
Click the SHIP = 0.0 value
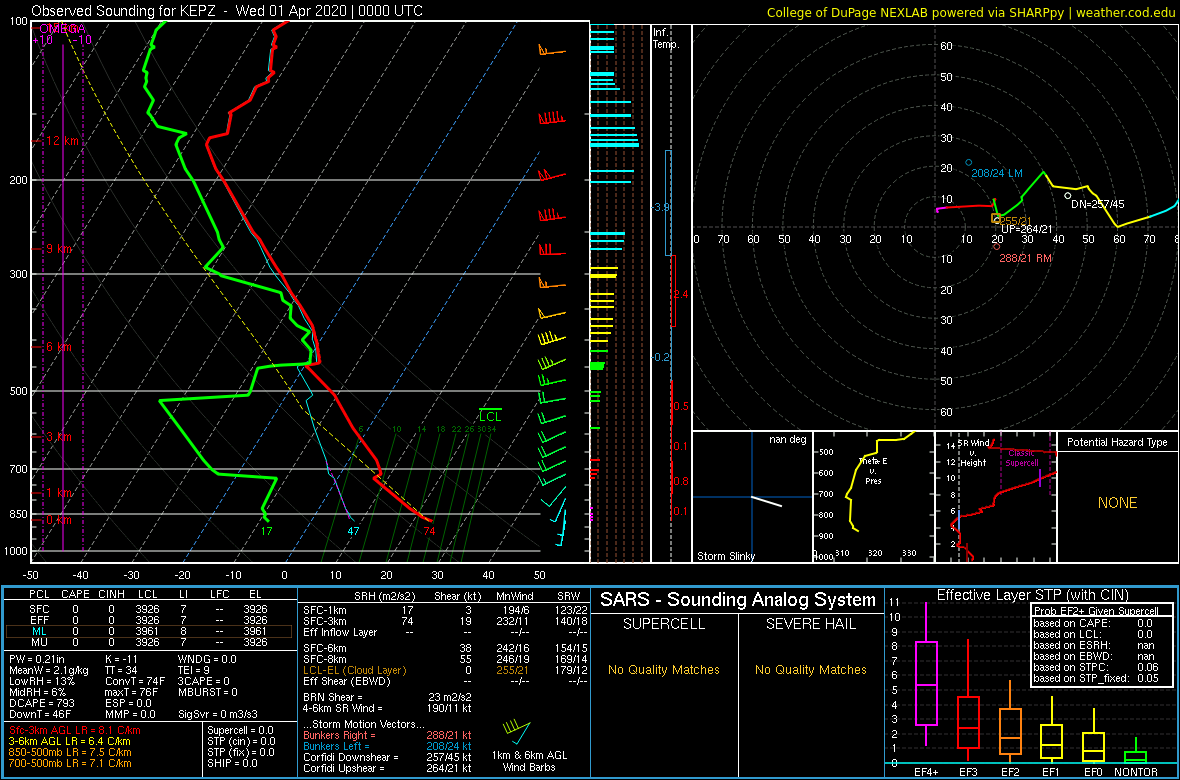point(231,763)
